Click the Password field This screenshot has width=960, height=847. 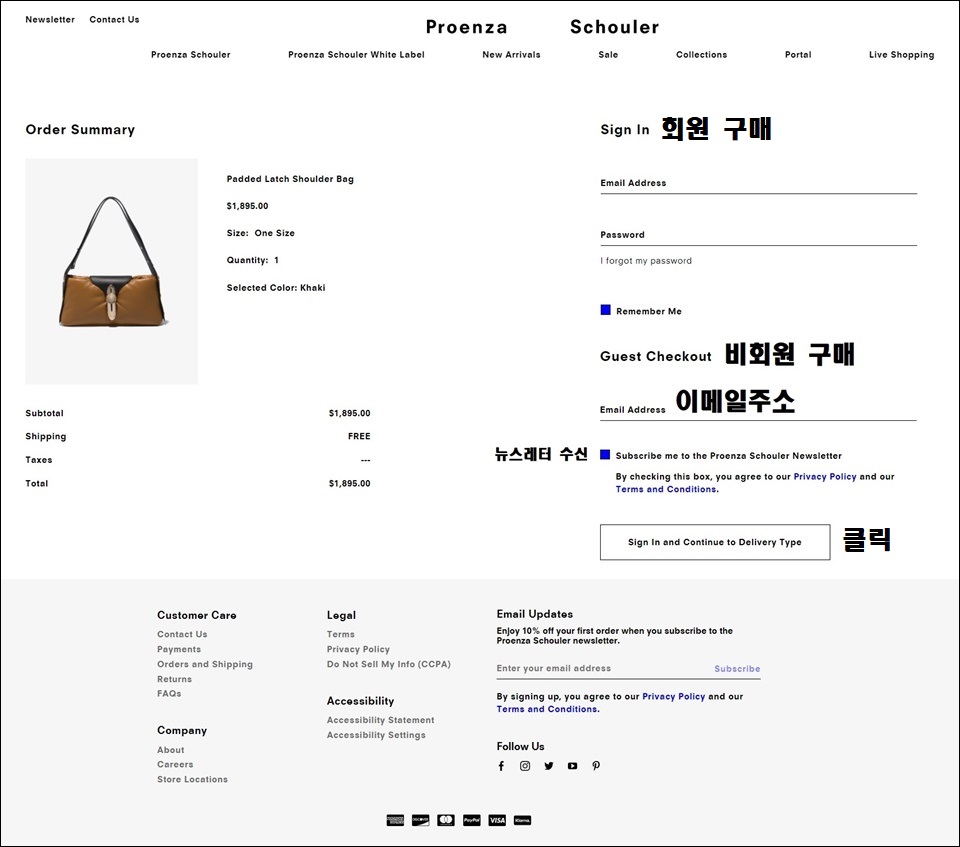tap(759, 235)
